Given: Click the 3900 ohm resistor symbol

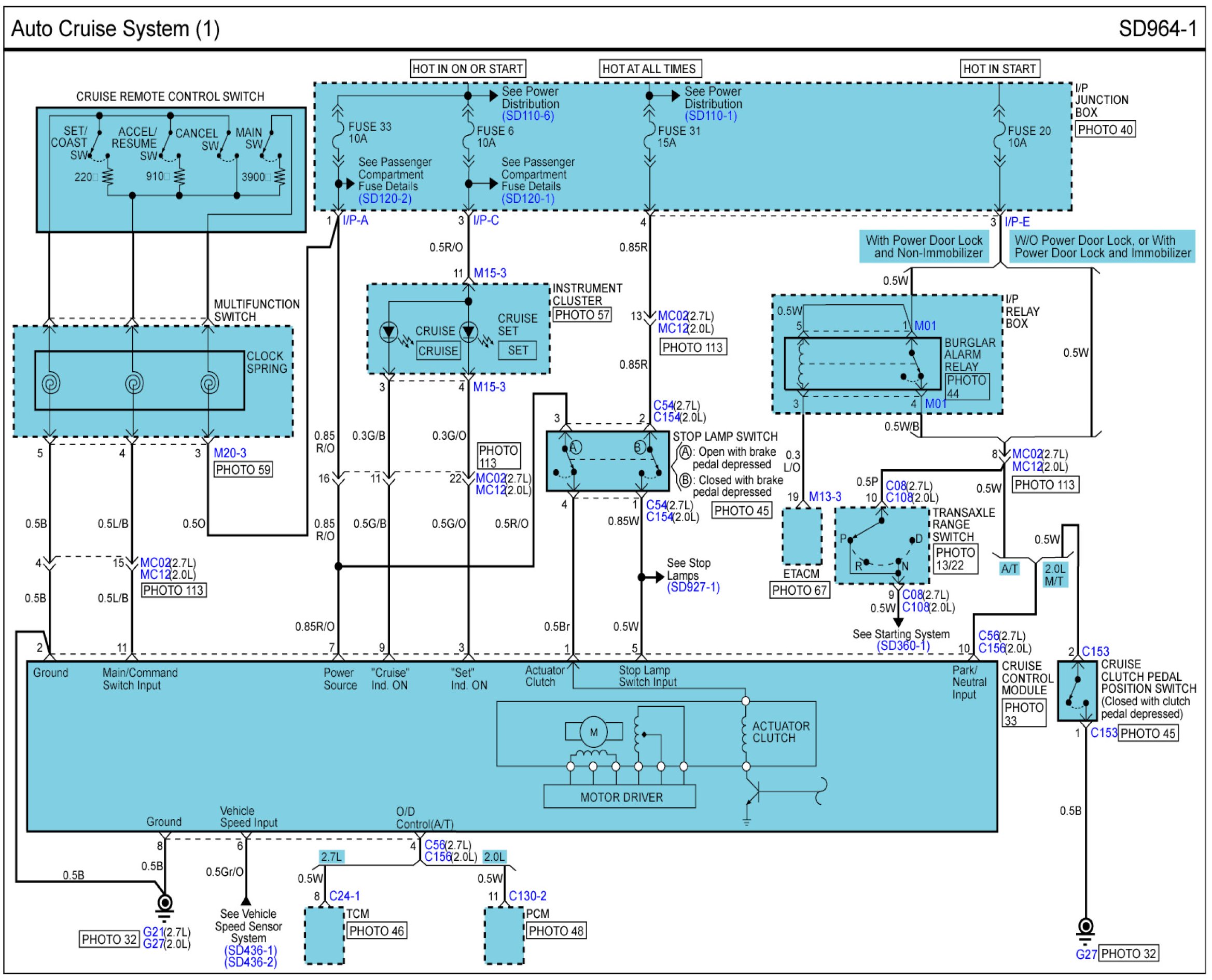Looking at the screenshot, I should tap(280, 177).
